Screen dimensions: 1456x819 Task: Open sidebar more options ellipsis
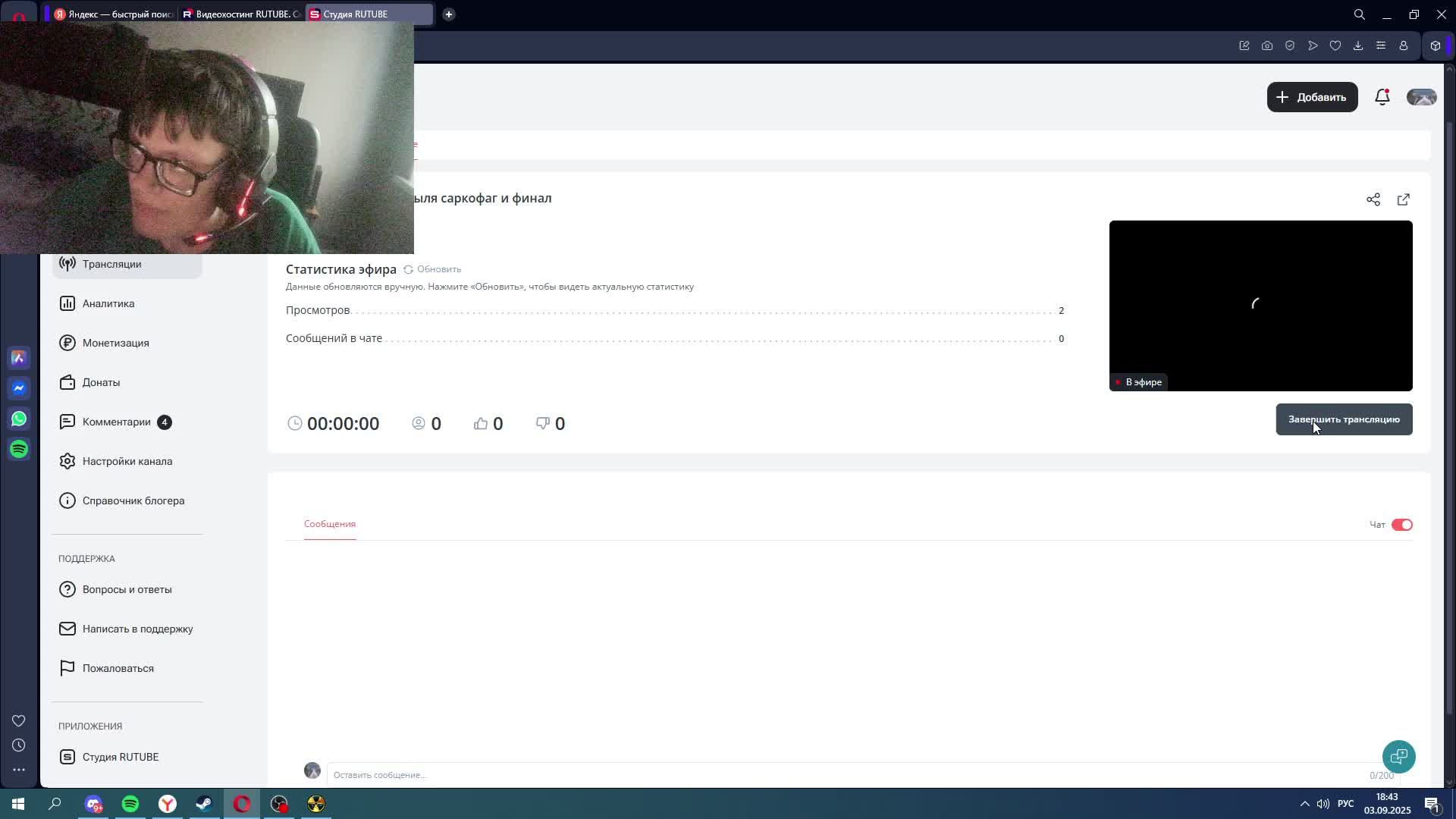19,770
